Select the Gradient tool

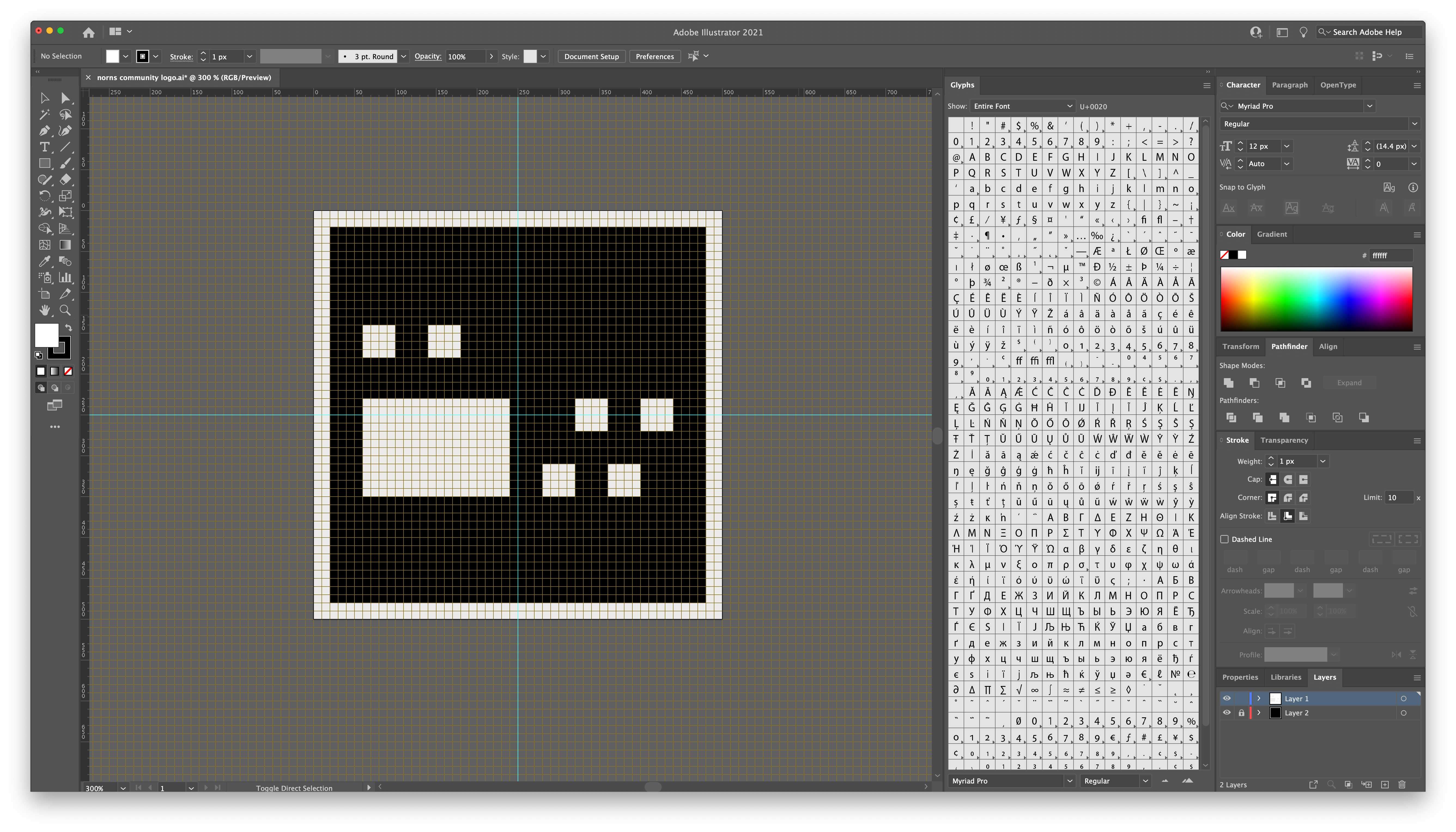pyautogui.click(x=66, y=245)
